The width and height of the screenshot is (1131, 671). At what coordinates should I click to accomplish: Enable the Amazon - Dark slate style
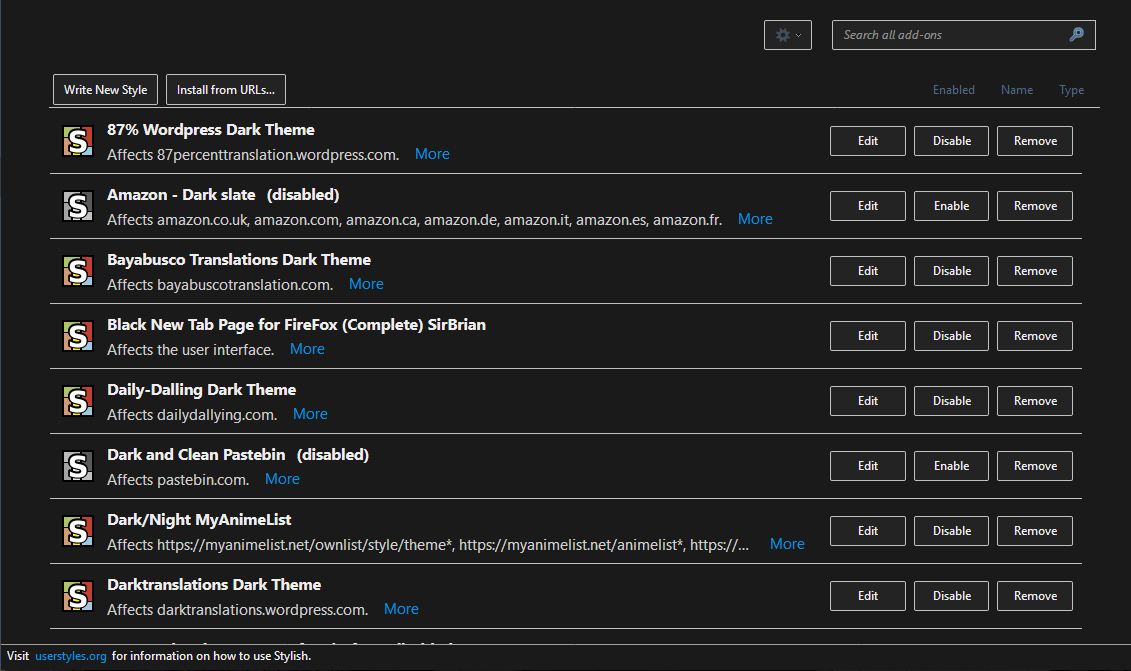(951, 206)
